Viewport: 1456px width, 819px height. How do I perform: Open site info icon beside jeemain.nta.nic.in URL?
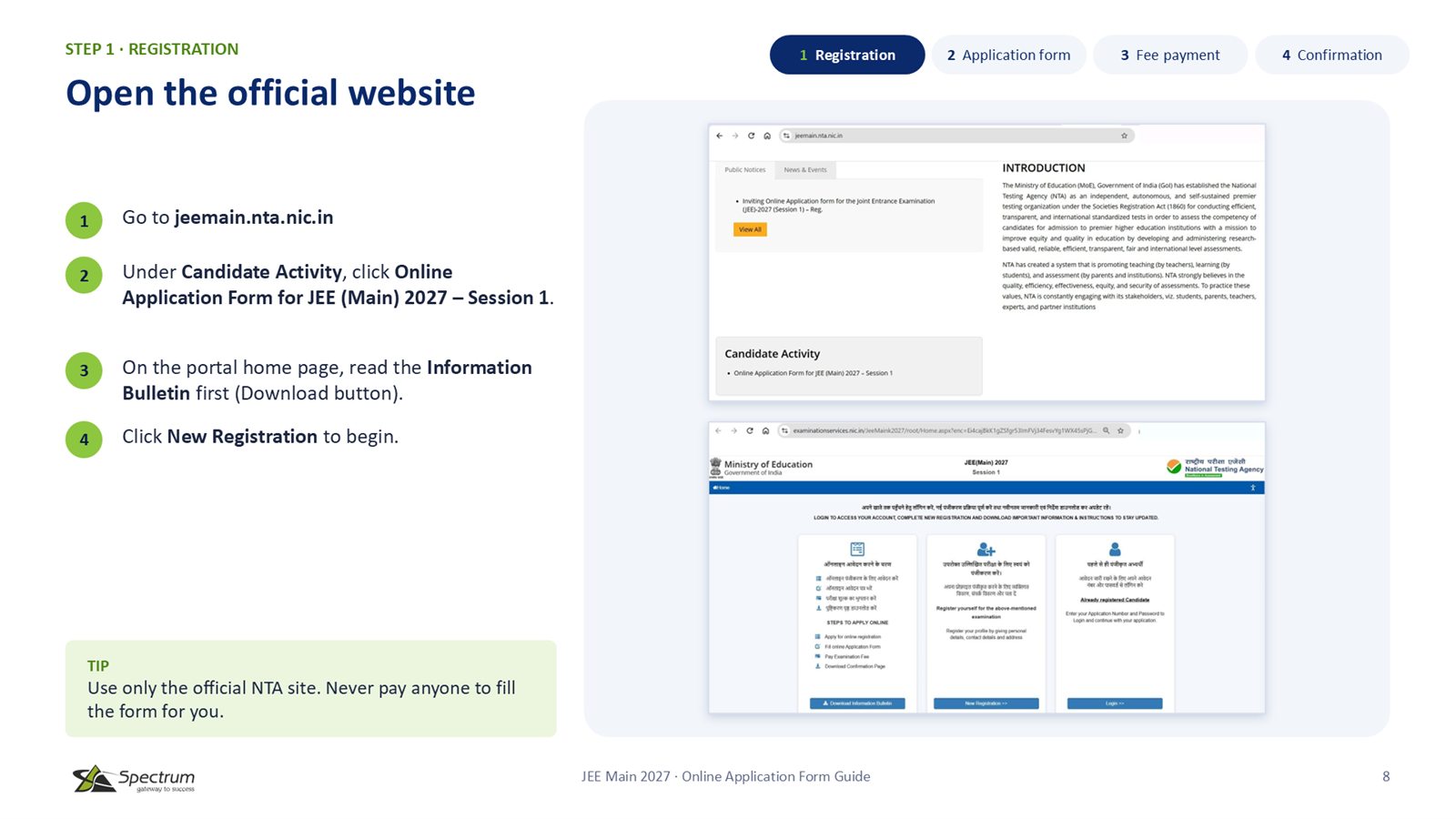click(x=787, y=136)
